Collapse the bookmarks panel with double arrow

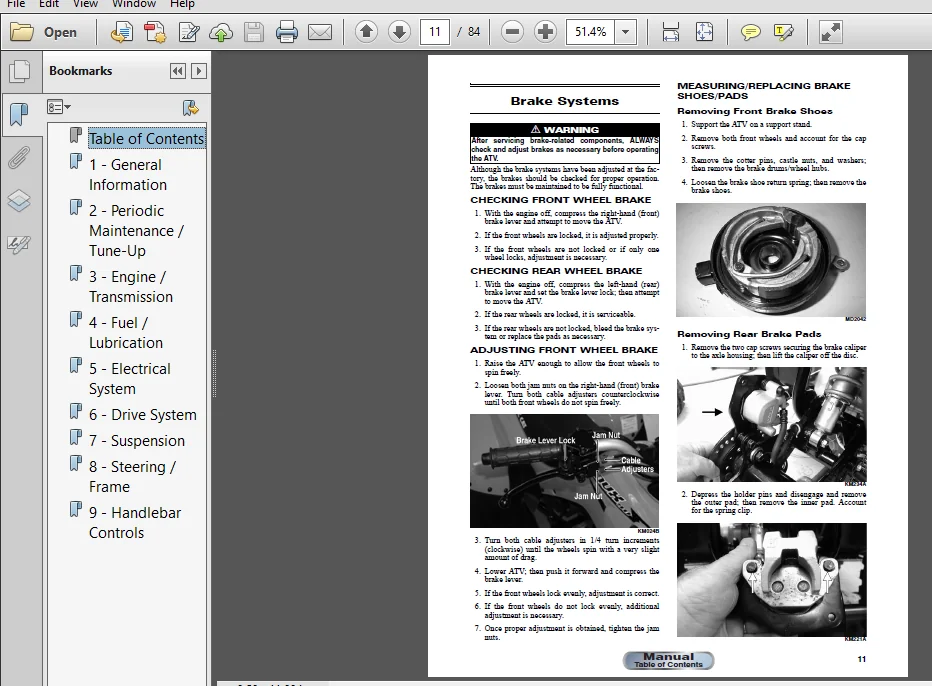tap(177, 71)
